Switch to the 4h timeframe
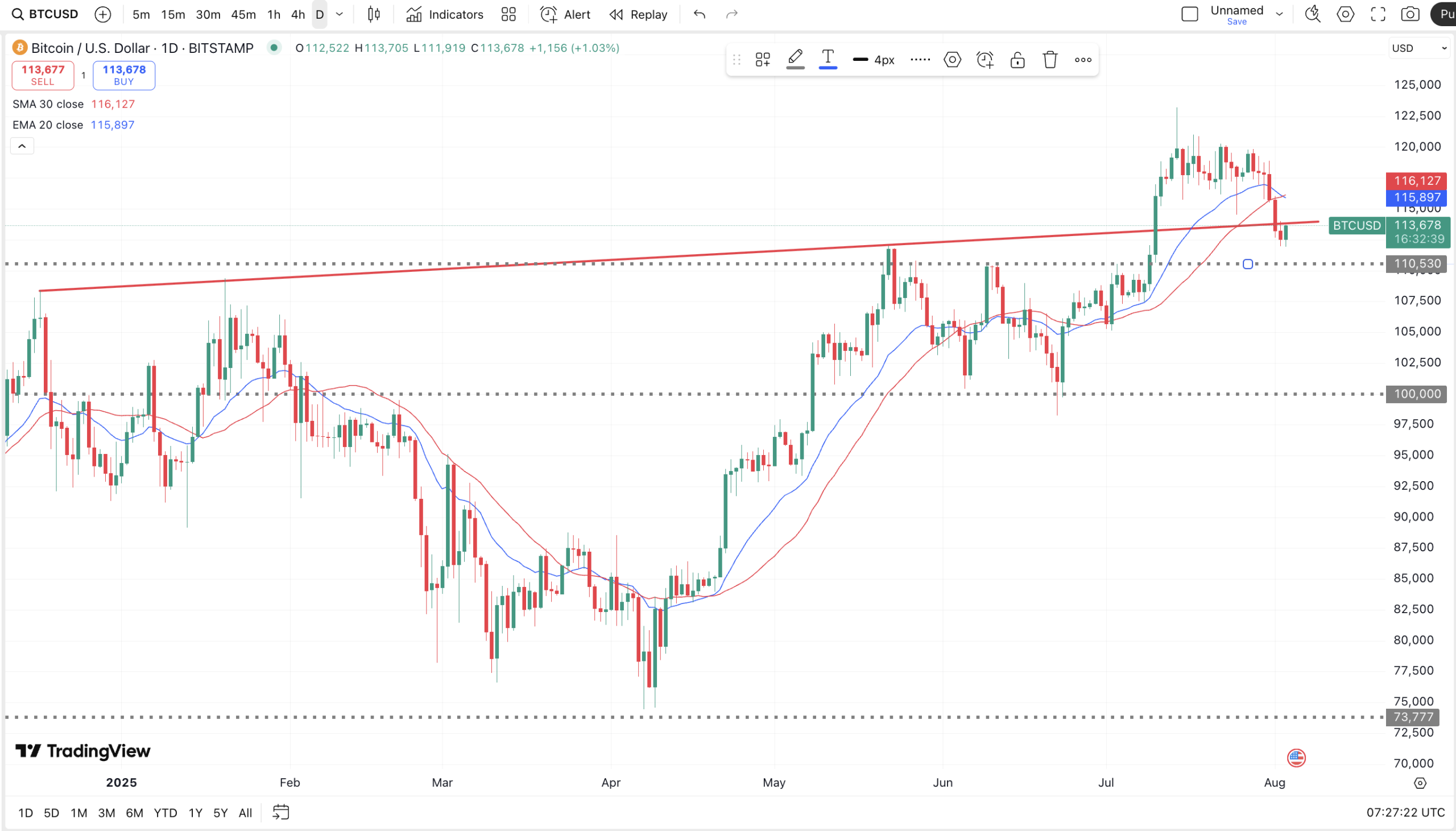 (298, 14)
